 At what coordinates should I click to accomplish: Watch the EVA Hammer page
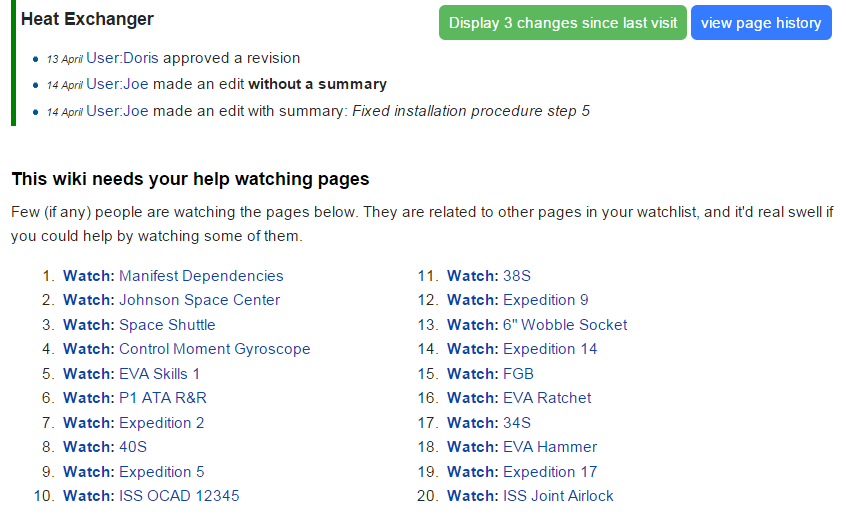point(473,447)
